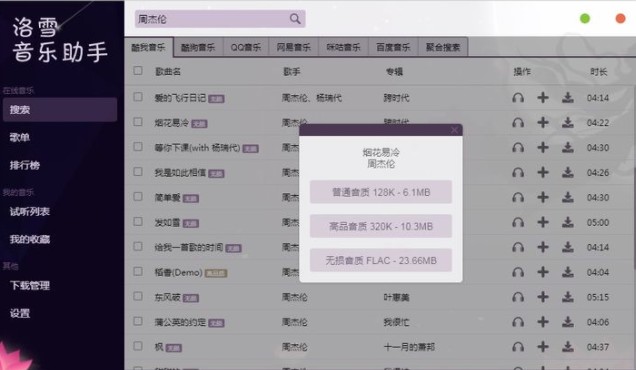This screenshot has height=370, width=636.
Task: Listen to 发如雪 via headphone icon
Action: click(x=518, y=222)
